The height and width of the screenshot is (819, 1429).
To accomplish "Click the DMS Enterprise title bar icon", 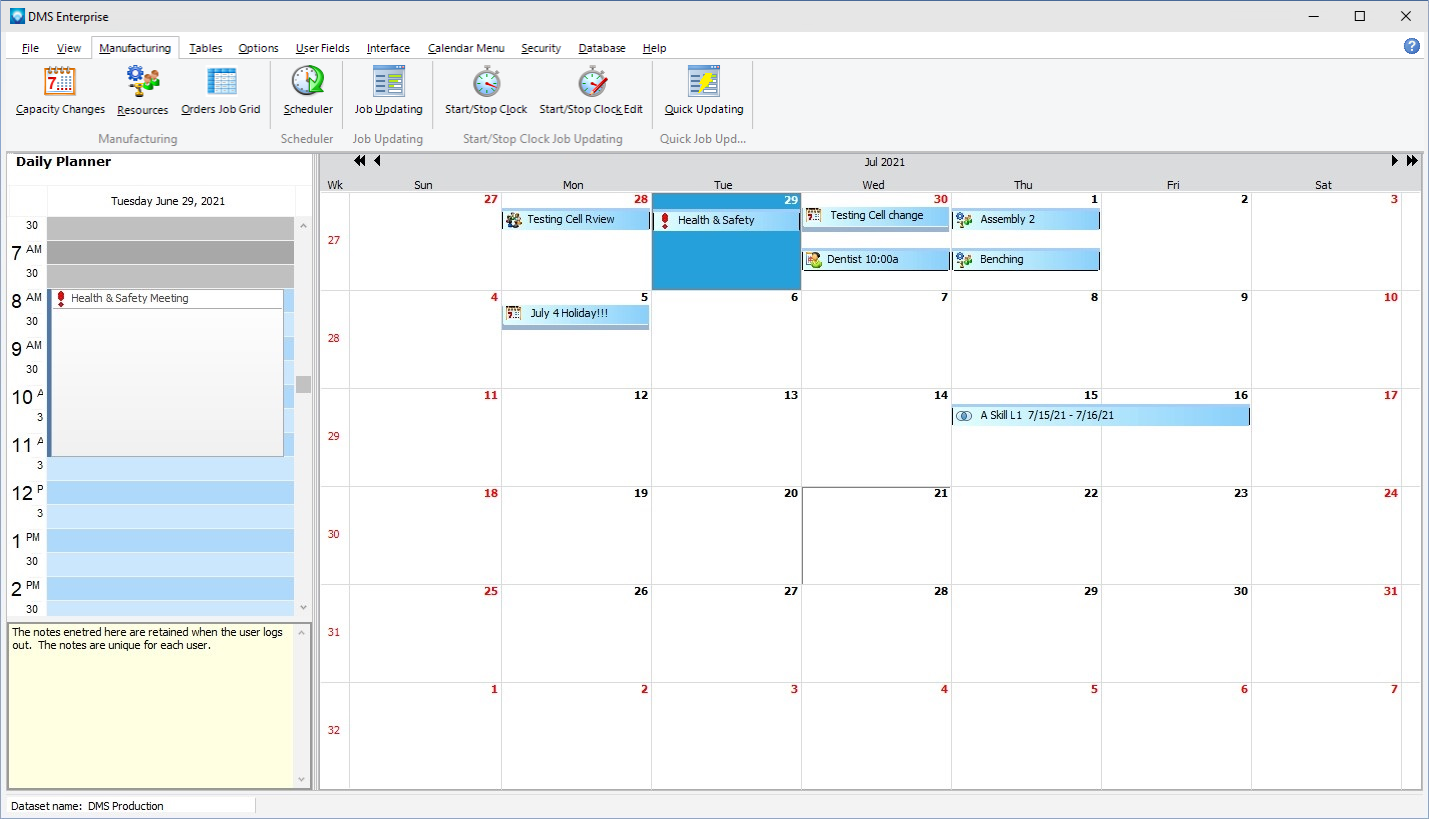I will (17, 16).
